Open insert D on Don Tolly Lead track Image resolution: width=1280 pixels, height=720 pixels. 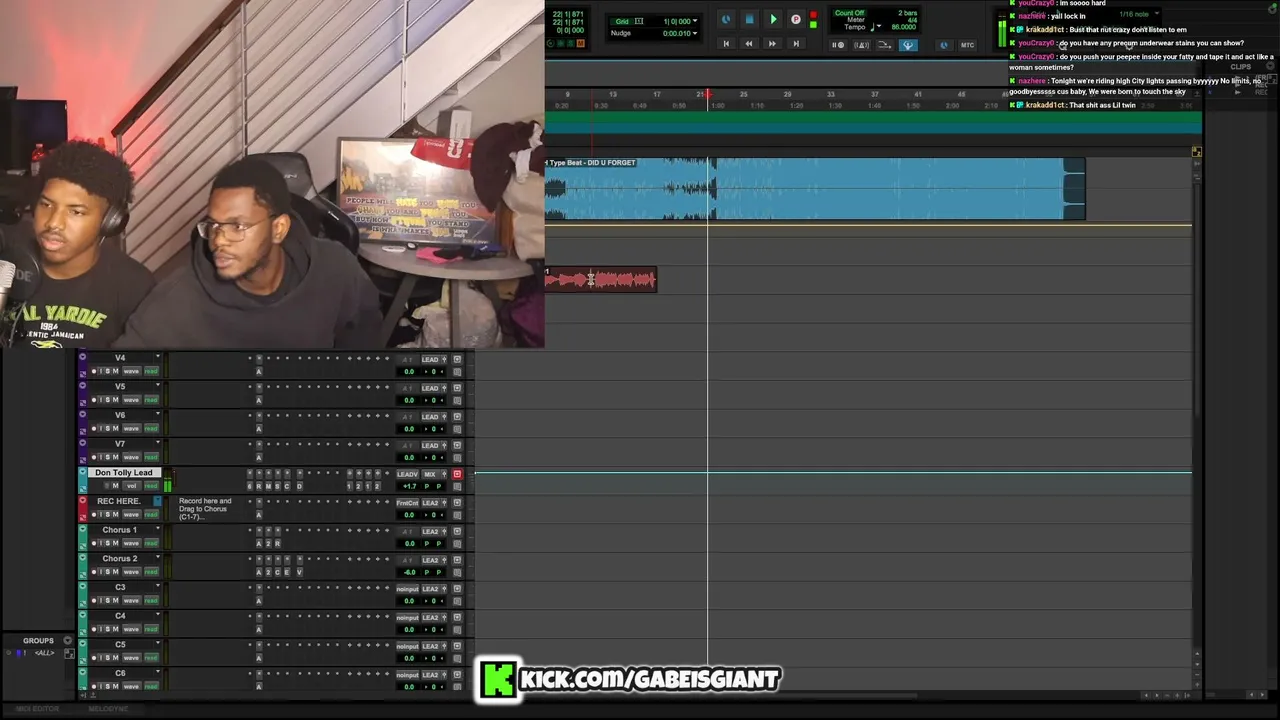click(x=298, y=486)
